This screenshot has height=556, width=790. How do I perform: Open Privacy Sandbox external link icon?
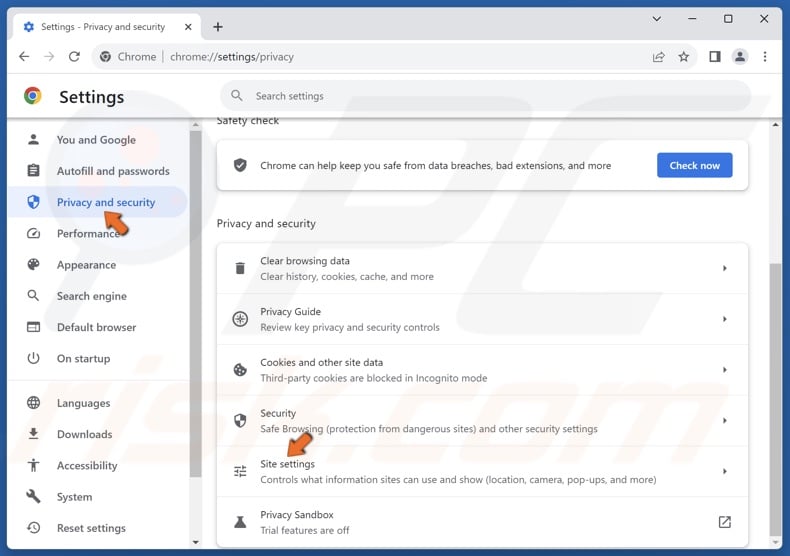tap(725, 522)
